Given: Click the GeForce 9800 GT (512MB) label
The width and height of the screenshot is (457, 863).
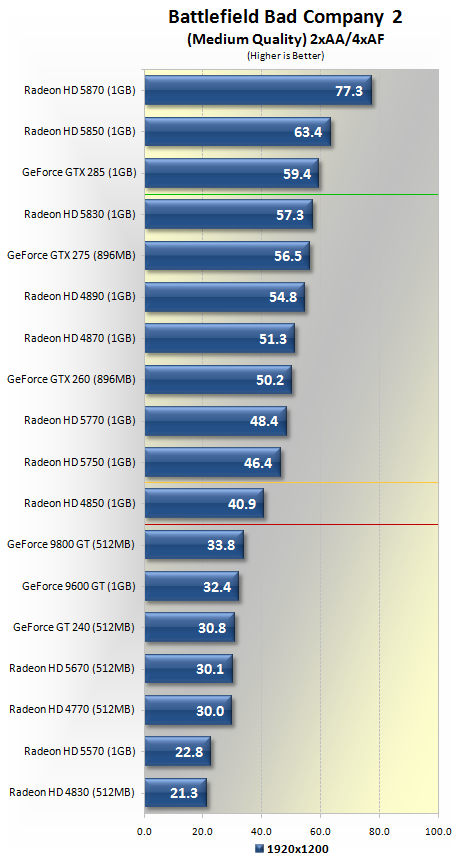Looking at the screenshot, I should pyautogui.click(x=71, y=545).
